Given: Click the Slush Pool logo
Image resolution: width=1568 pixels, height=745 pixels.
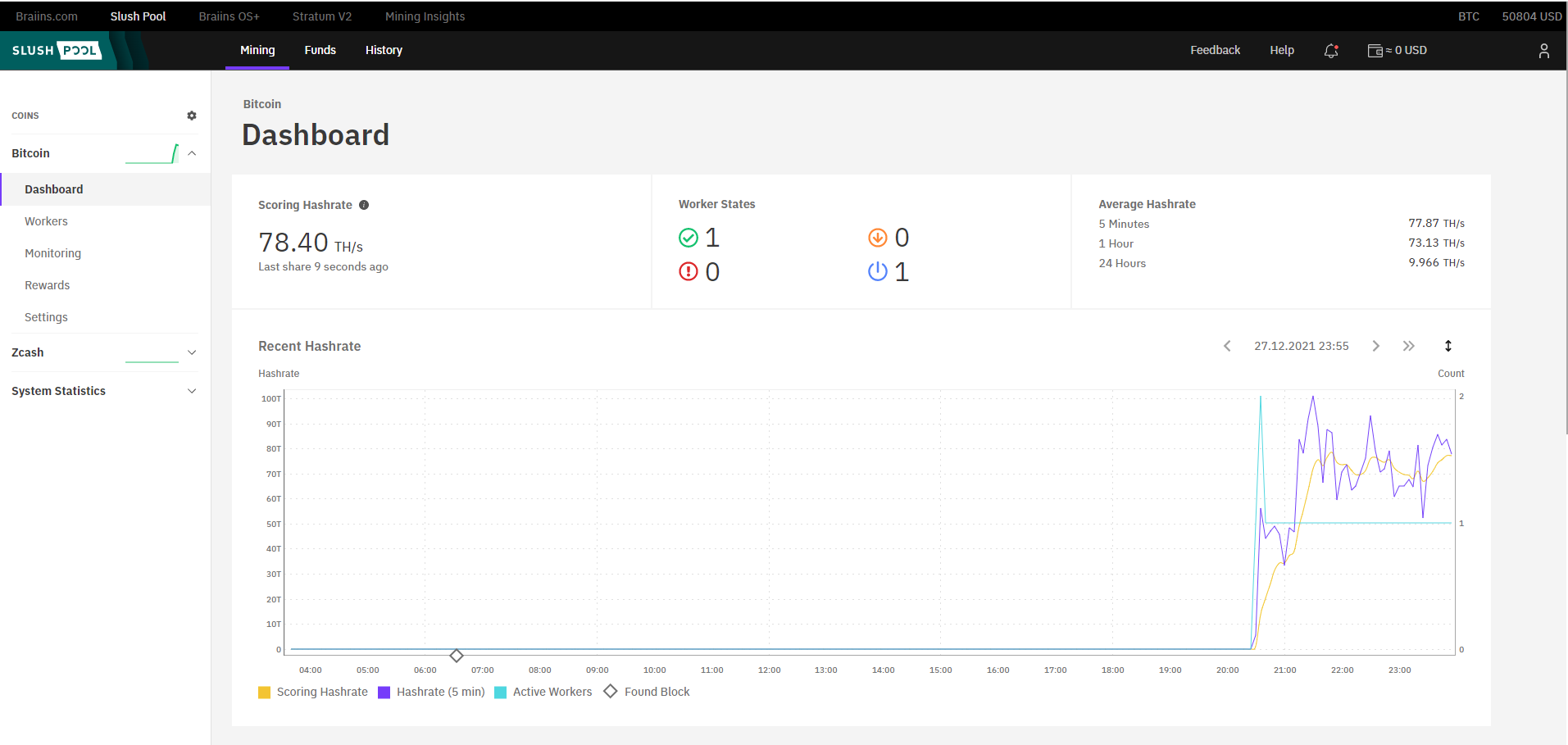Looking at the screenshot, I should pos(57,50).
